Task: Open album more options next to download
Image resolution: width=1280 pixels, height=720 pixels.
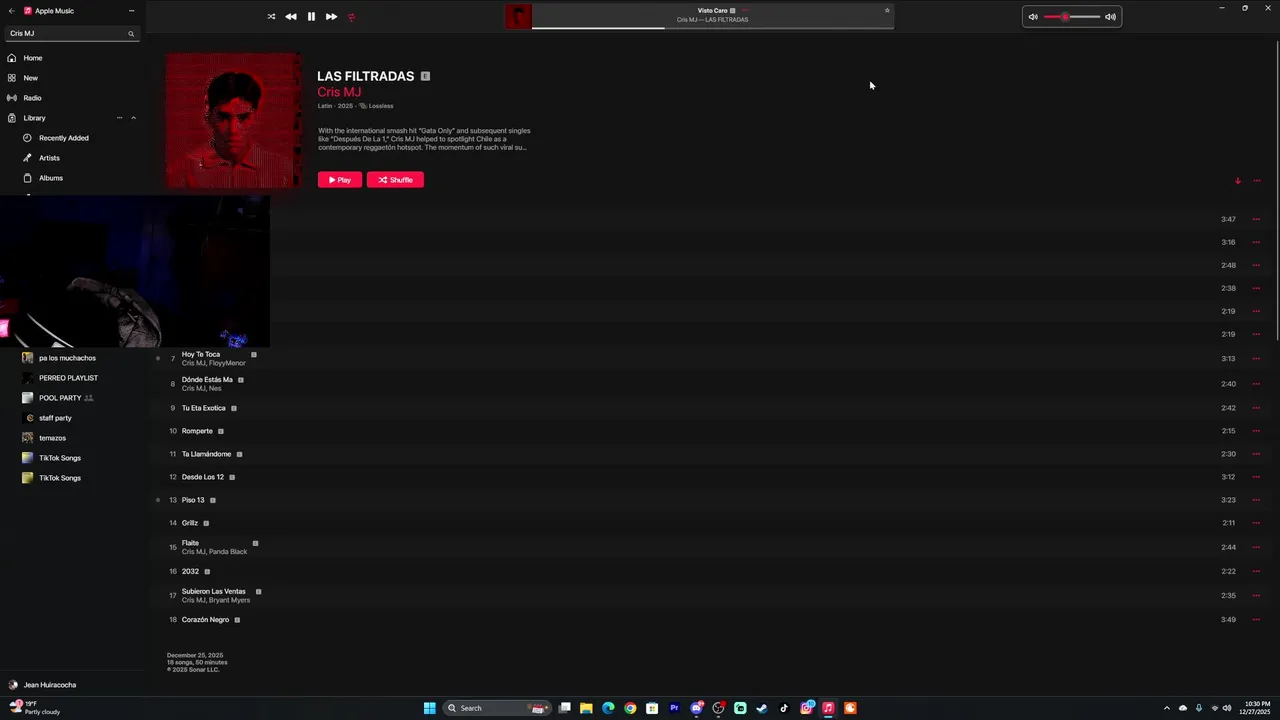Action: (x=1257, y=181)
